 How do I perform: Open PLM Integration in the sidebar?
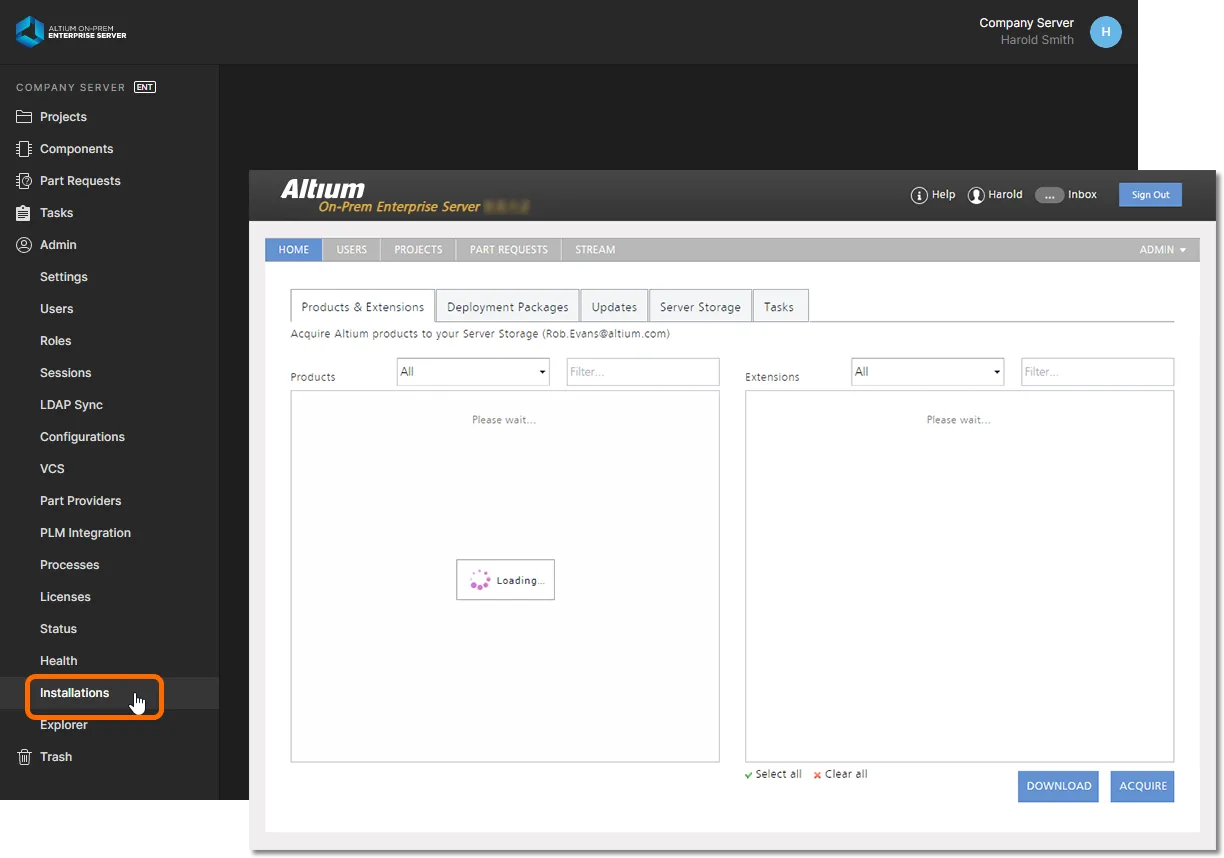click(85, 533)
